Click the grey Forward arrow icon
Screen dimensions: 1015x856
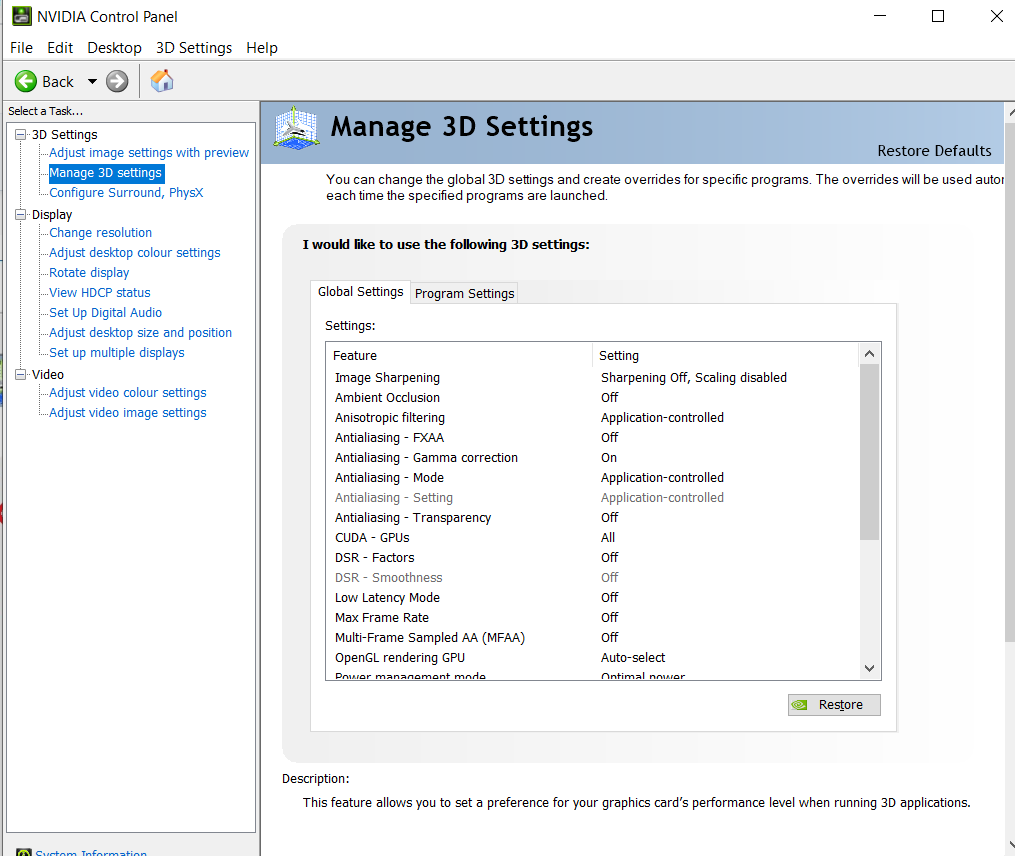point(117,82)
